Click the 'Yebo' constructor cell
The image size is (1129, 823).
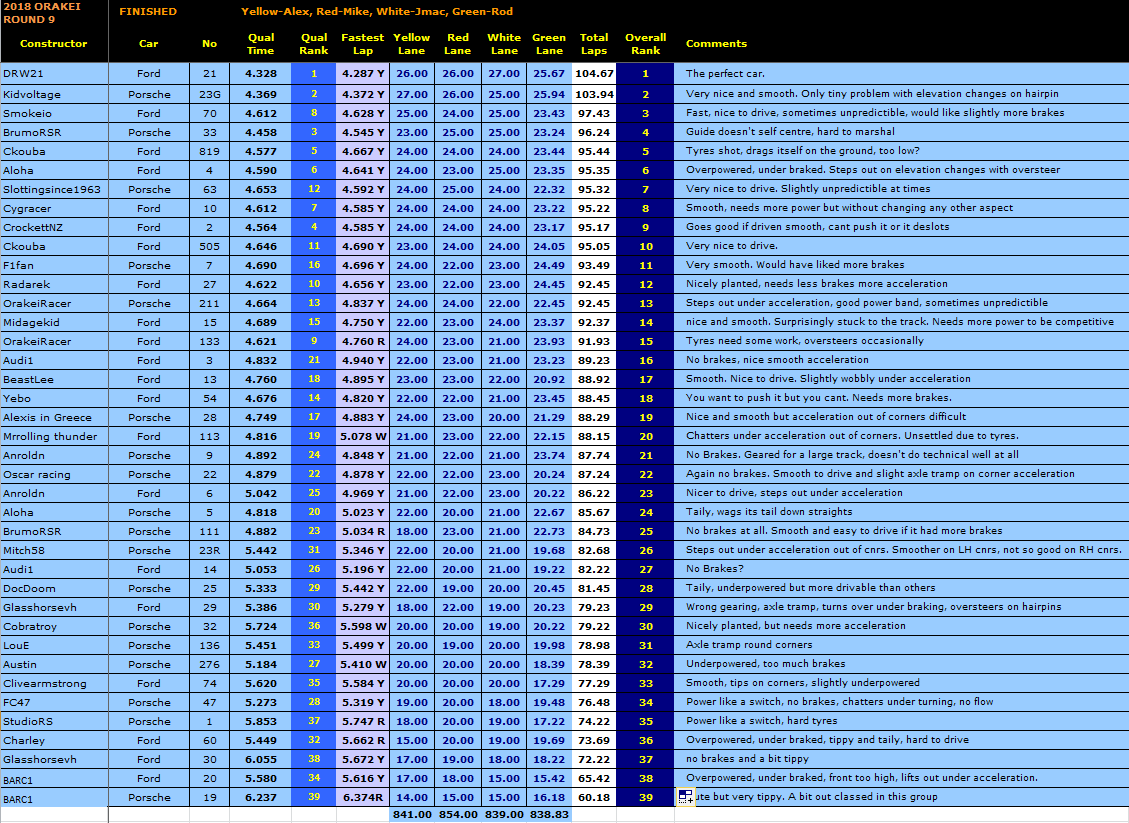(55, 399)
